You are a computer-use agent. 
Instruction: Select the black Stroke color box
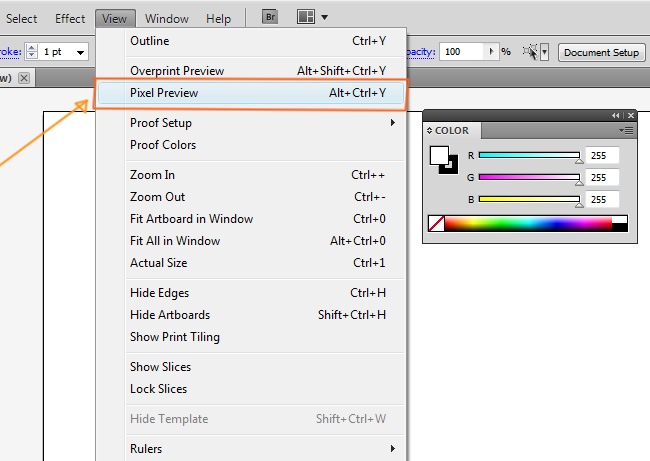pos(449,165)
